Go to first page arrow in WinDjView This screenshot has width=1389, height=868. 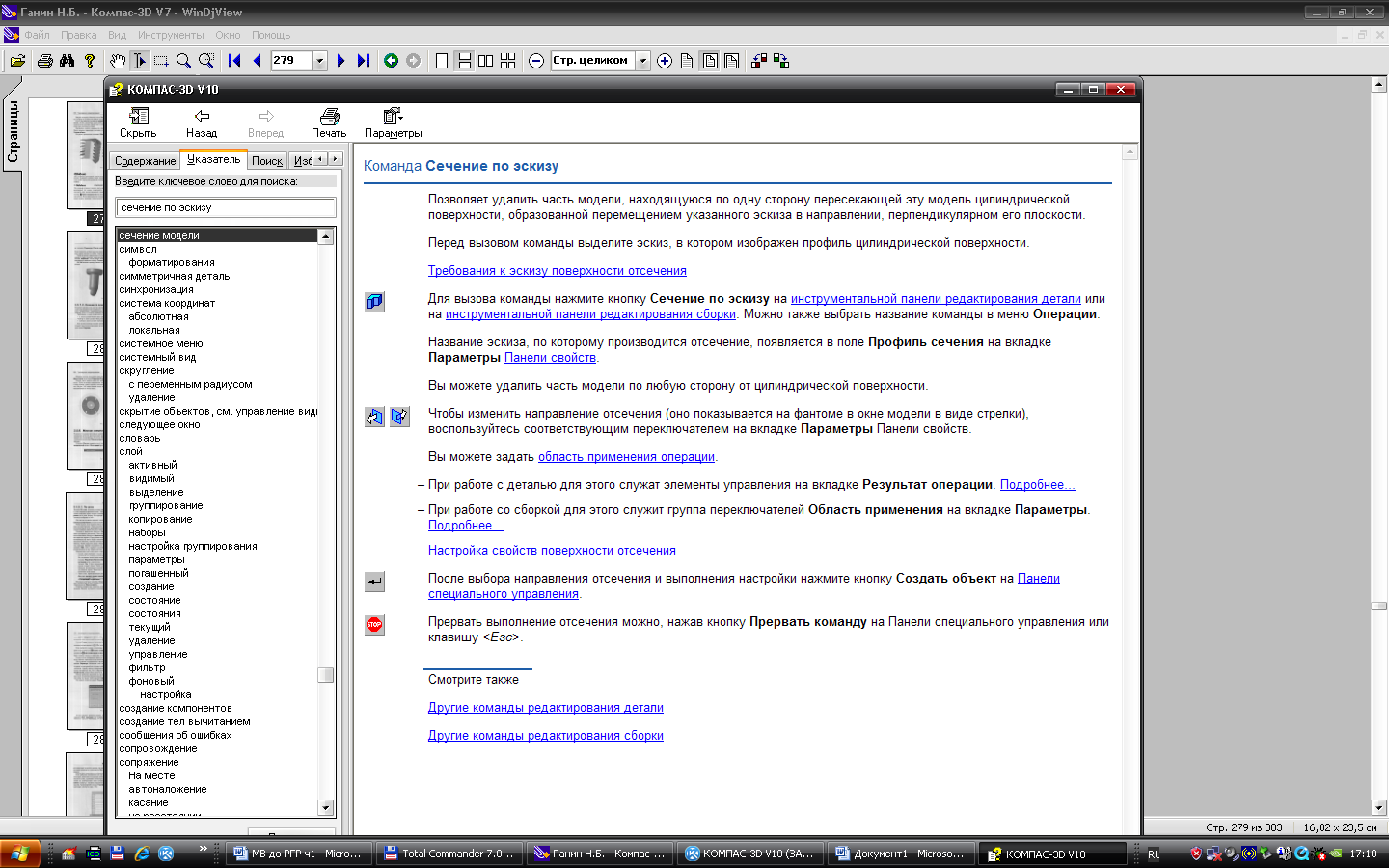tap(234, 61)
